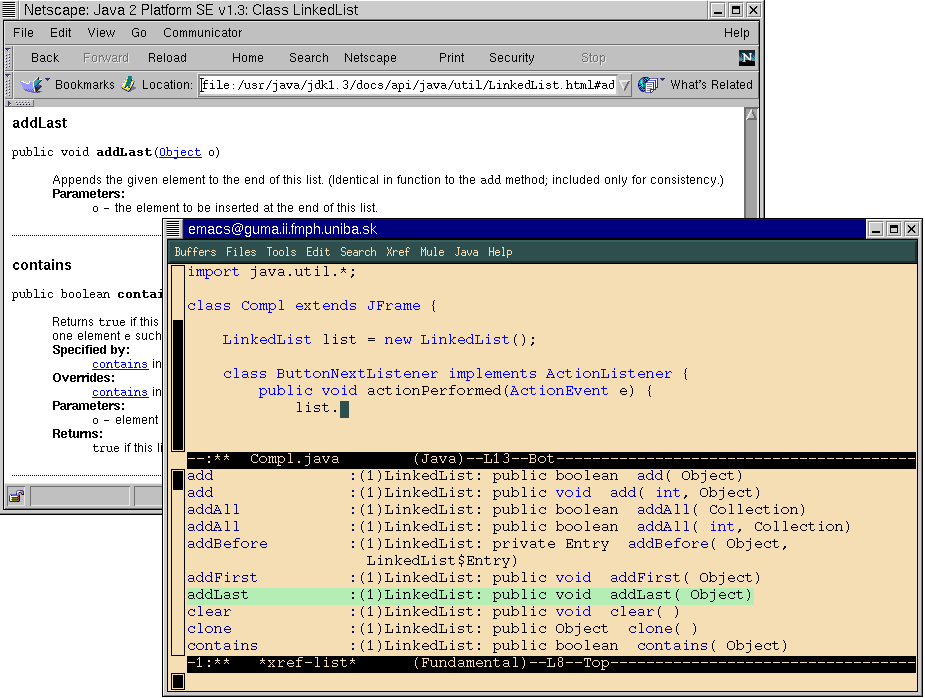Select the addAll( int, Collection) completion row
This screenshot has height=698, width=925.
coord(519,527)
